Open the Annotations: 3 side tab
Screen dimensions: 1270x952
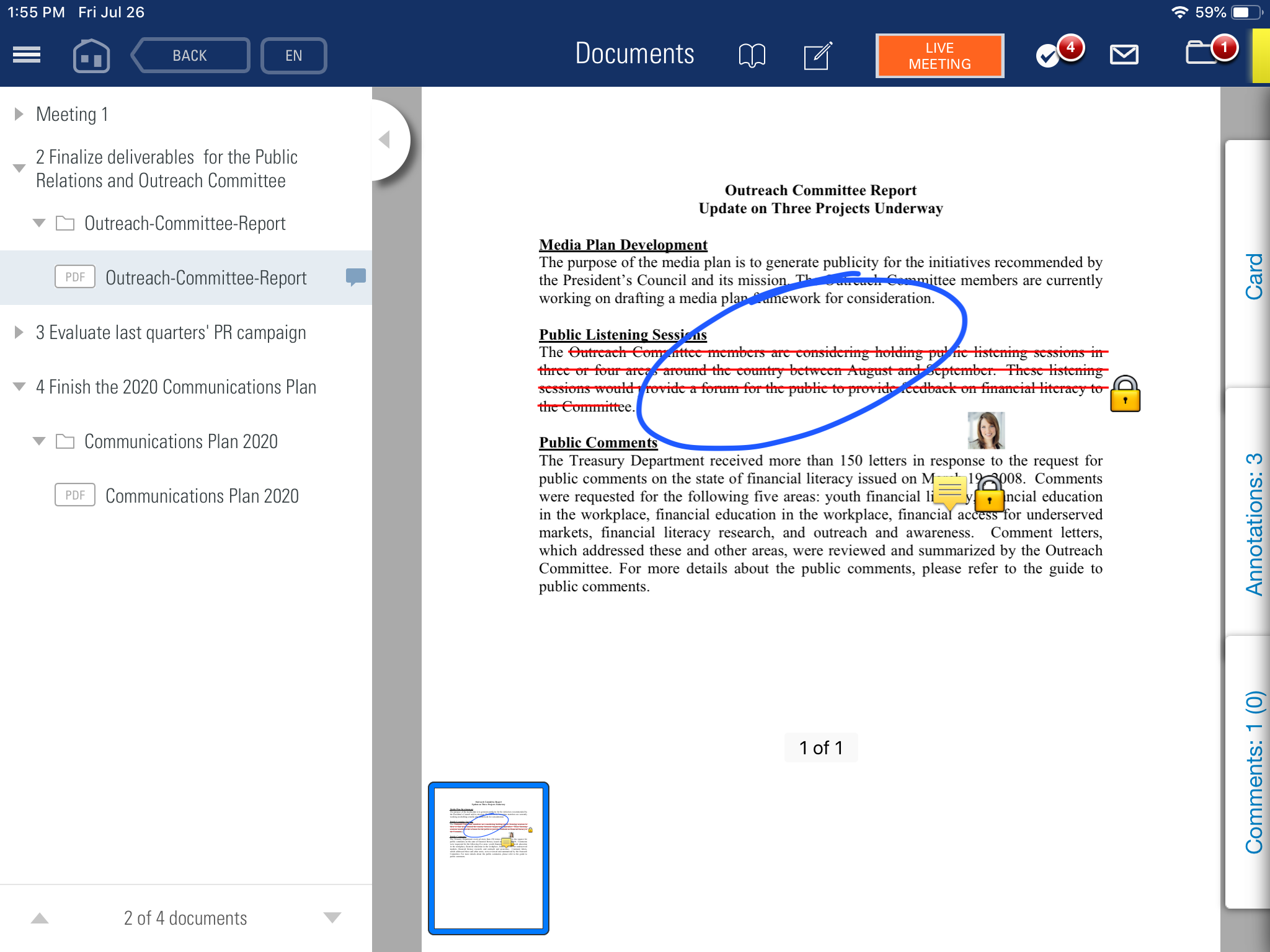tap(1253, 524)
